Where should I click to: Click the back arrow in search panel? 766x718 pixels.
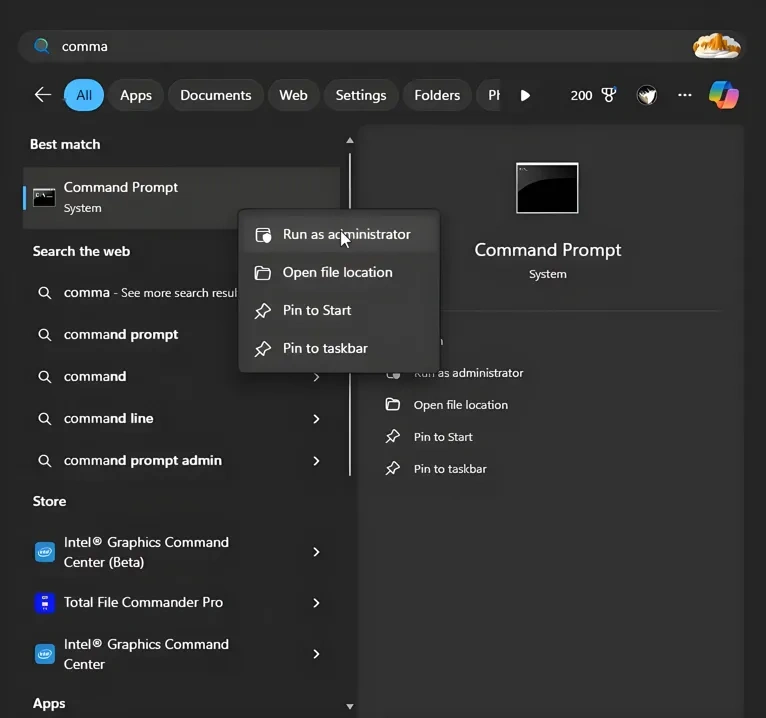click(x=43, y=95)
